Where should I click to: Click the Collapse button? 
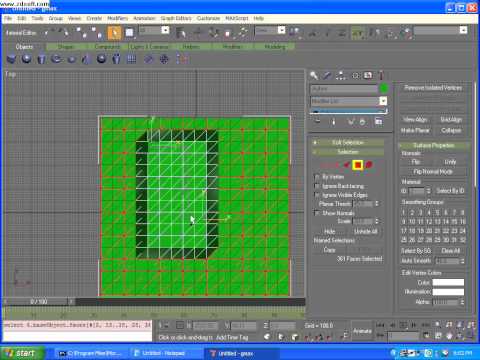click(451, 130)
